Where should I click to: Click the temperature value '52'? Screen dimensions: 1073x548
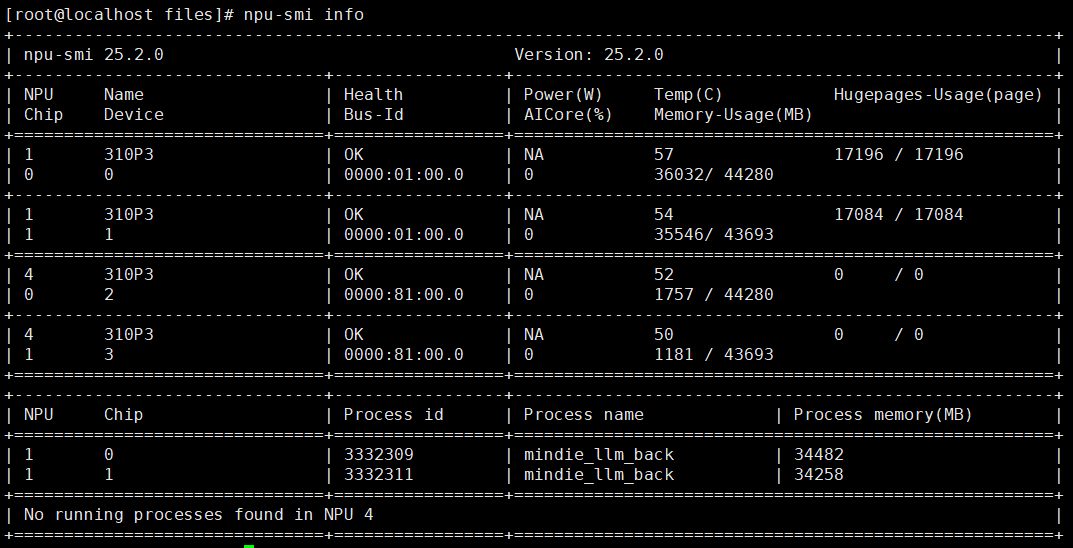tap(664, 274)
